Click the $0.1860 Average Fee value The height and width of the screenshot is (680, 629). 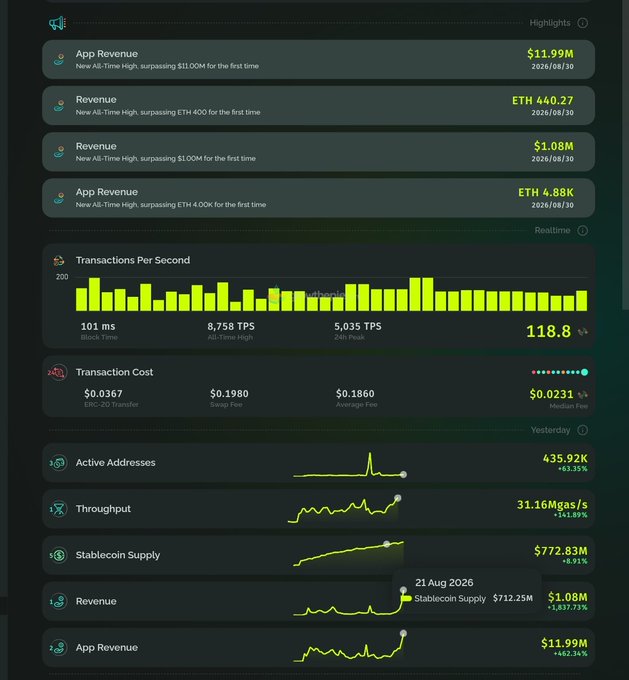click(355, 394)
